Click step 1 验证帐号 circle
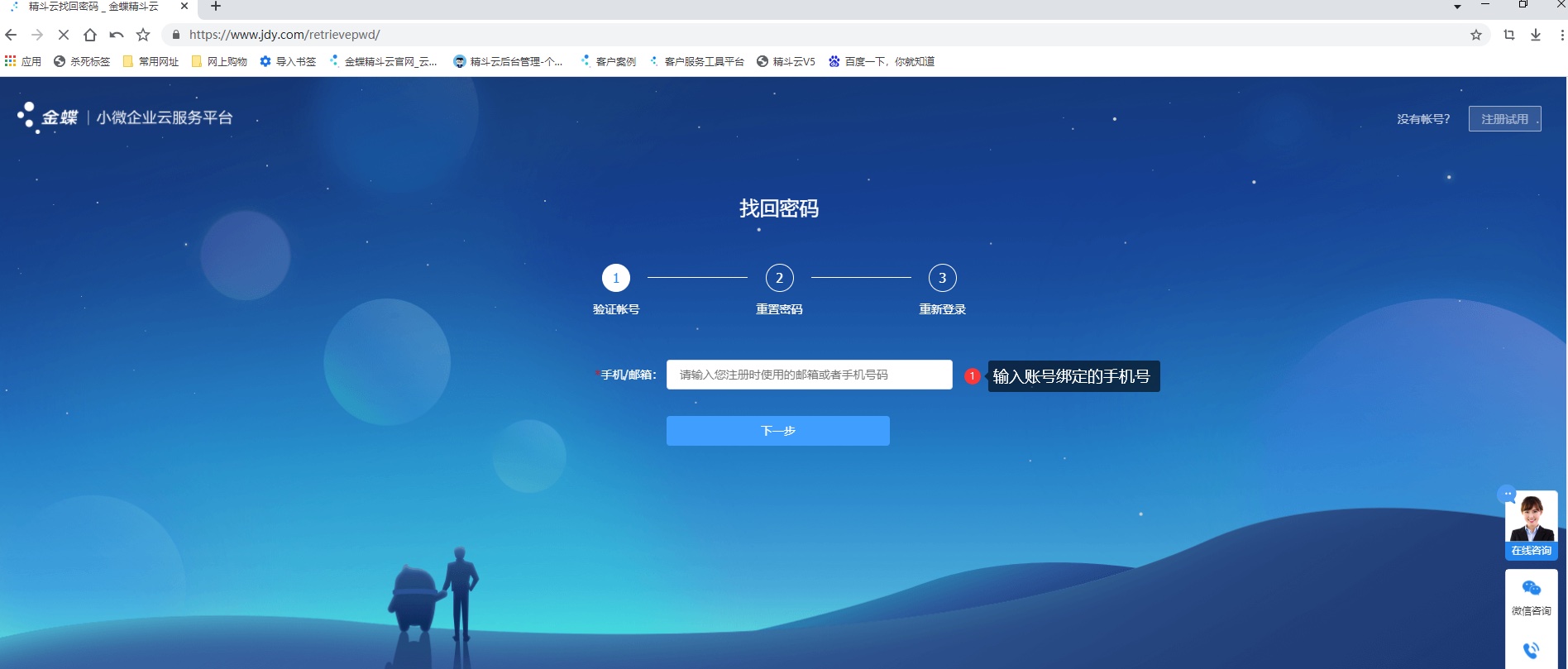 coord(616,278)
